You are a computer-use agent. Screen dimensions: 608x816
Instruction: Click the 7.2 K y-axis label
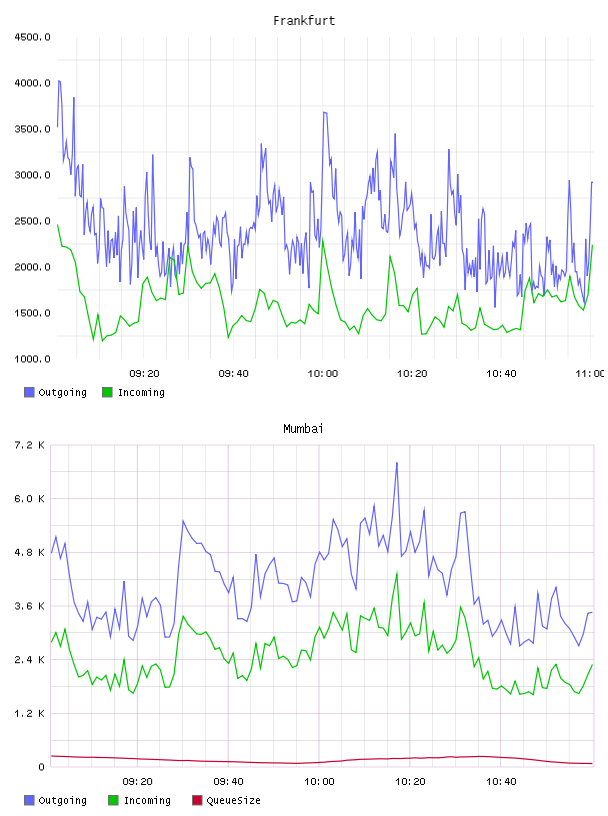tap(29, 445)
